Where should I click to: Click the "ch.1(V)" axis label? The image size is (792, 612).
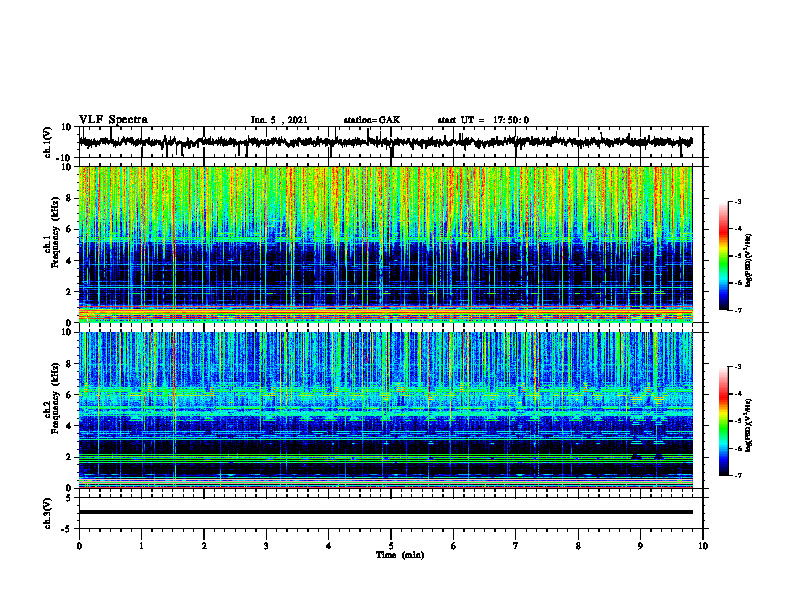pos(48,142)
